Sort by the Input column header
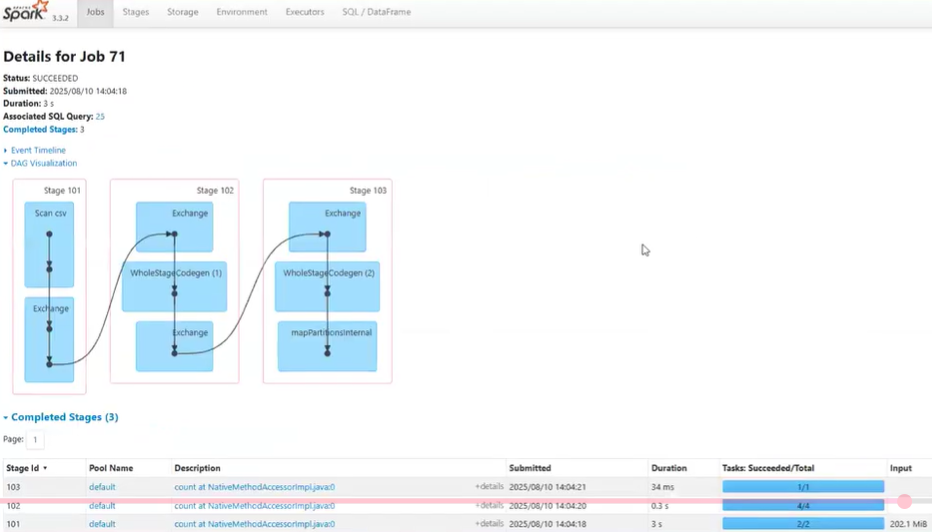This screenshot has height=532, width=932. 900,468
